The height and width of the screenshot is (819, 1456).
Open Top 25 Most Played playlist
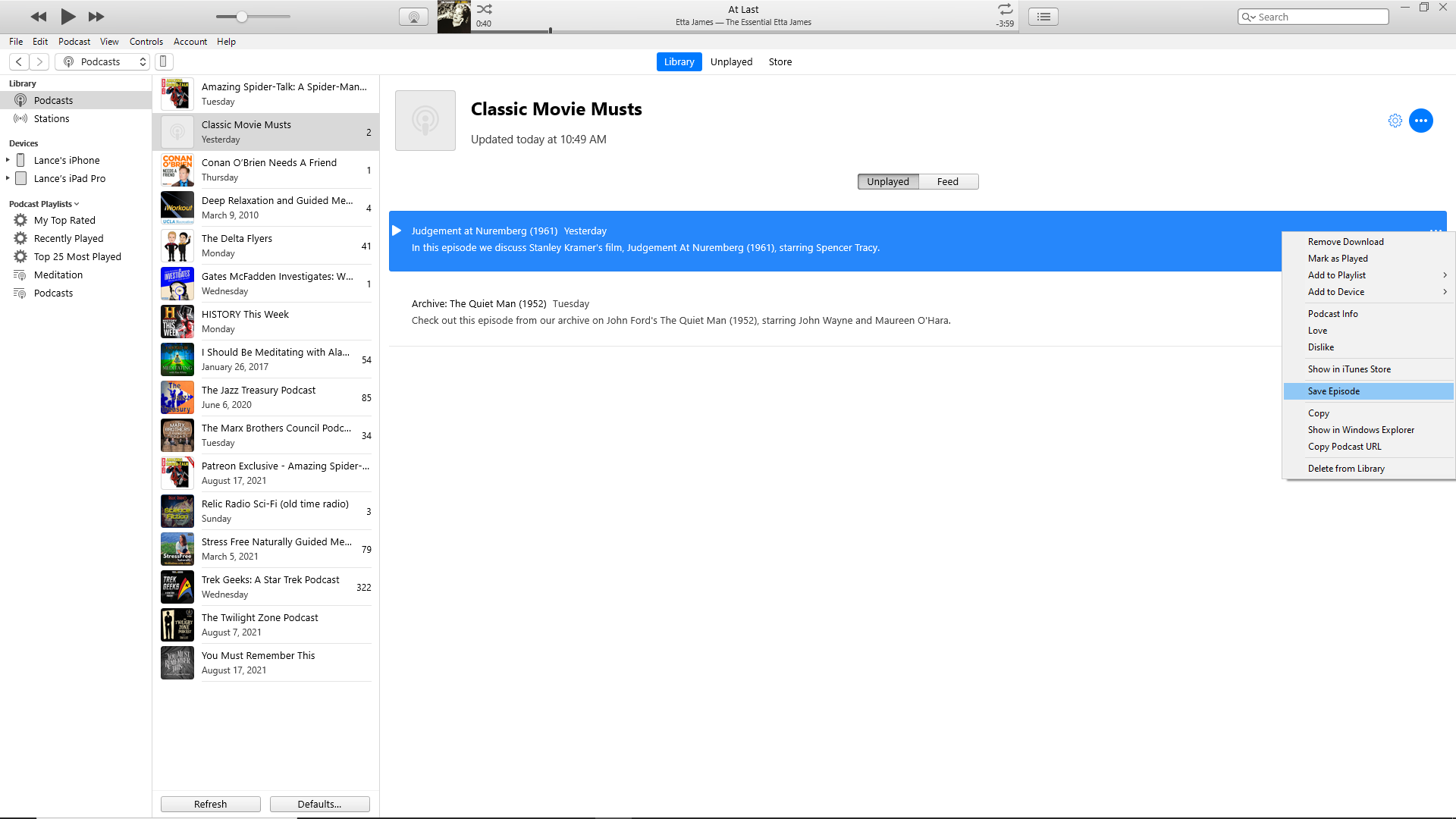(76, 256)
